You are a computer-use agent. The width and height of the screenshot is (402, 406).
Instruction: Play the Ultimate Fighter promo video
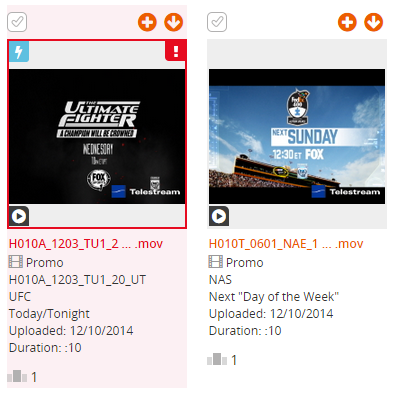point(19,216)
